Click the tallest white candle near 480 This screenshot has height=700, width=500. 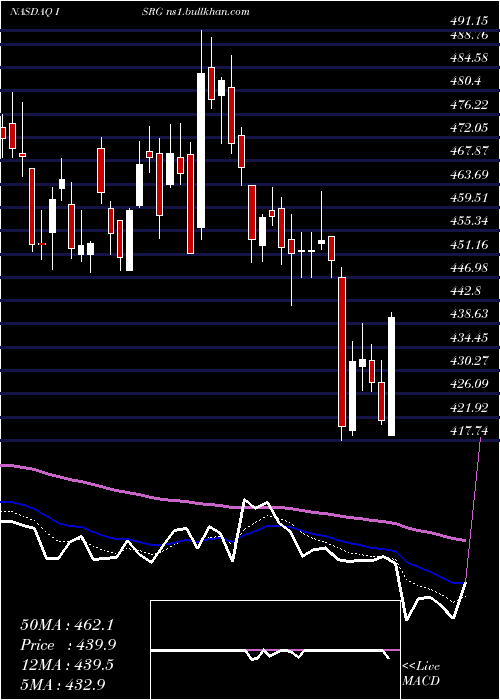[201, 150]
